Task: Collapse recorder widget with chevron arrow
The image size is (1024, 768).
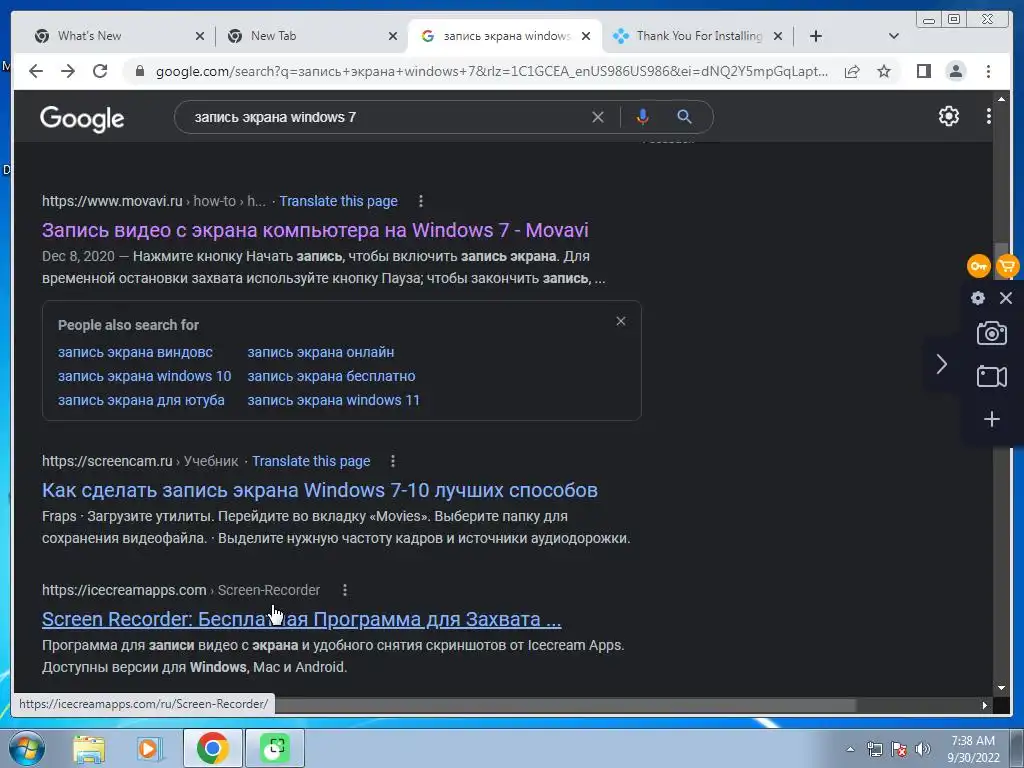Action: (941, 364)
